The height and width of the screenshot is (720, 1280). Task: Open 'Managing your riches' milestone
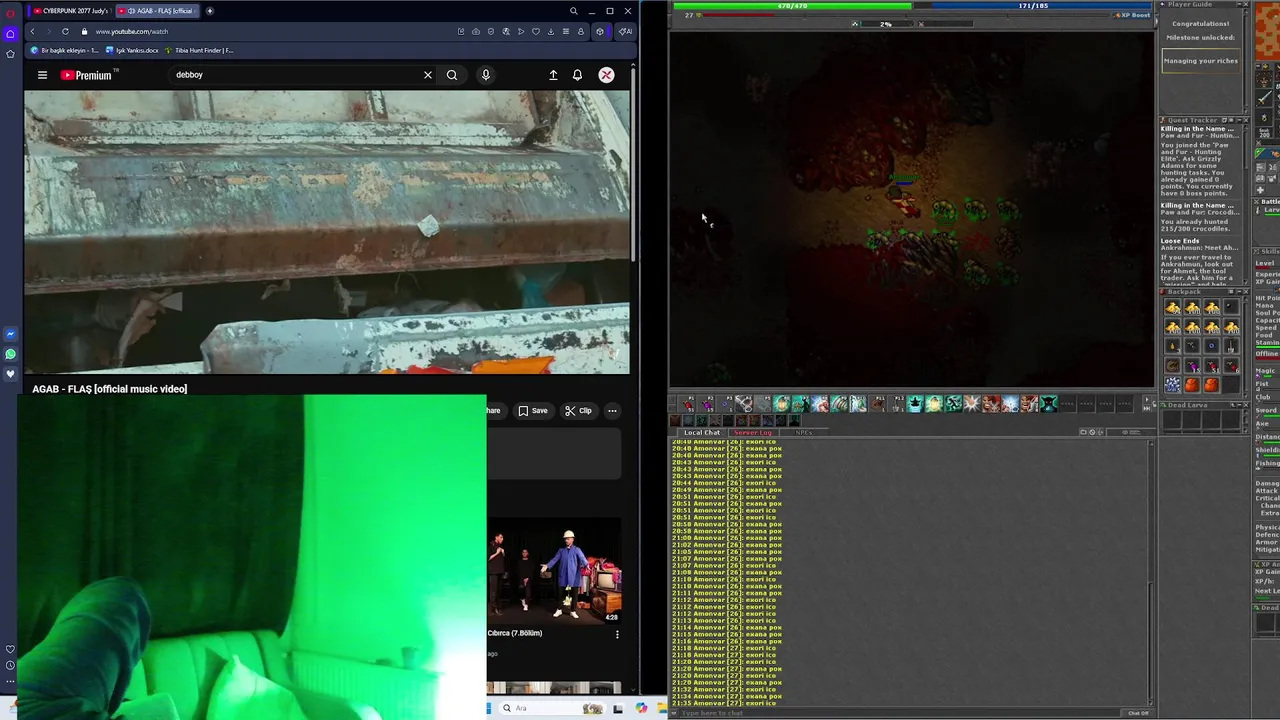(x=1201, y=61)
